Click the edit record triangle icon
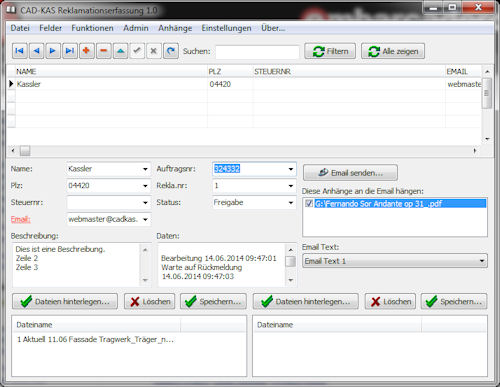 (x=120, y=51)
